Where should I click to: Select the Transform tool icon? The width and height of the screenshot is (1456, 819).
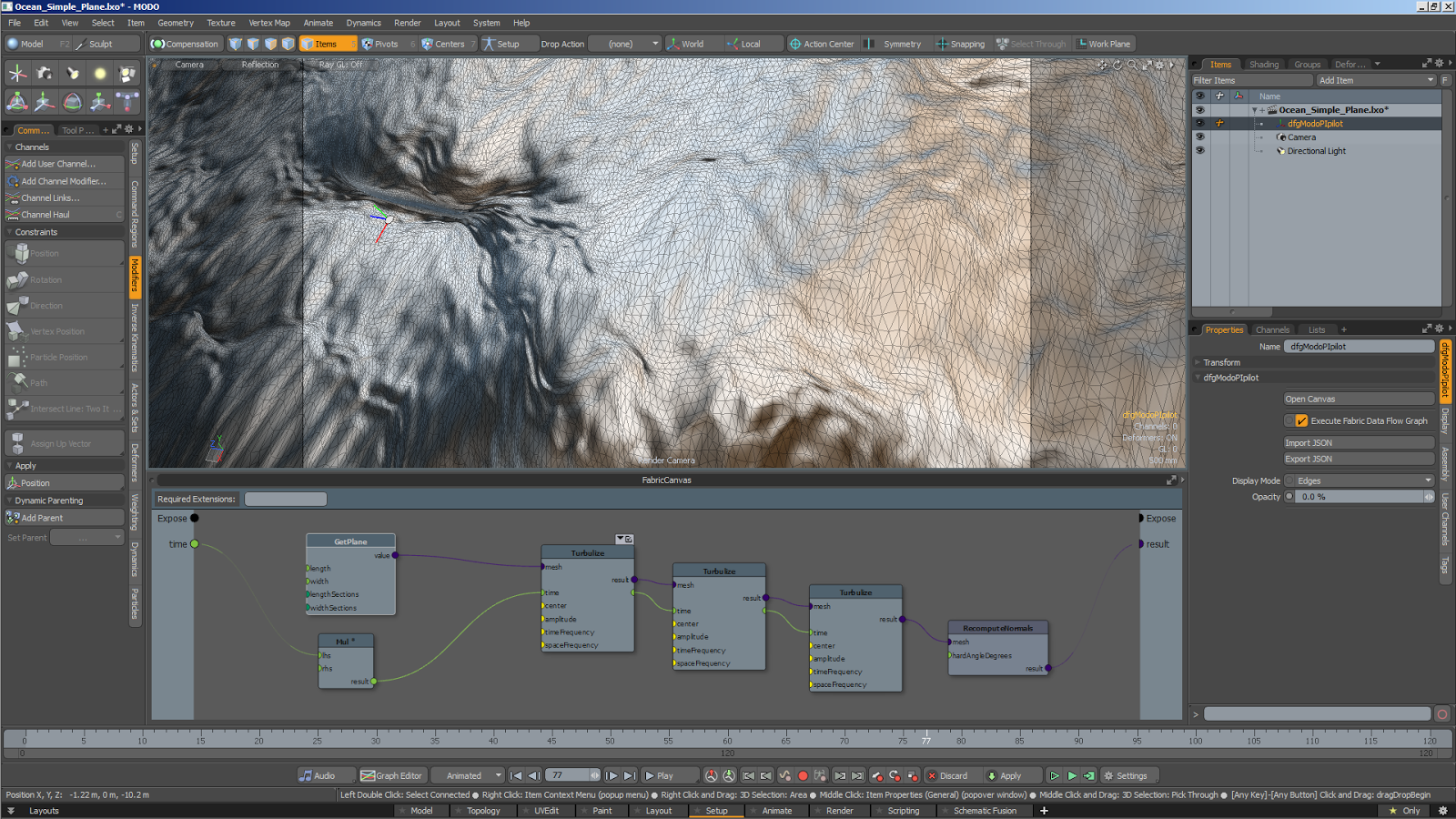17,102
